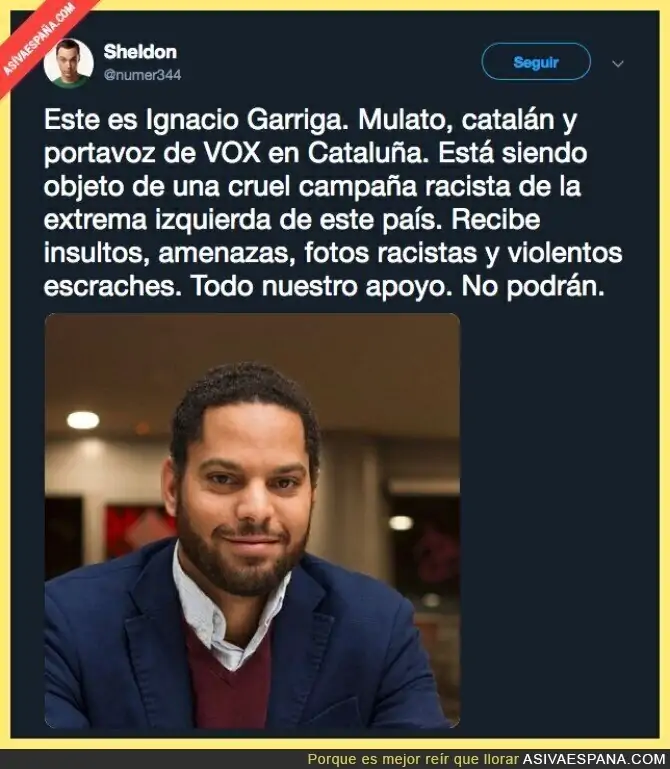Open the attached photo of man in blazer
Viewport: 670px width, 769px height.
pos(252,520)
